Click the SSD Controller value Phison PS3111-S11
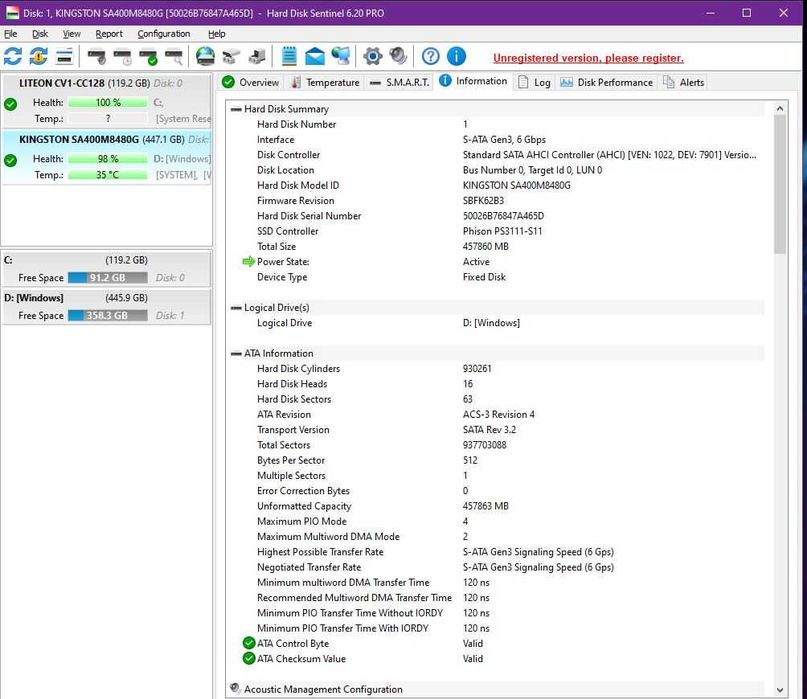This screenshot has width=807, height=699. (x=502, y=231)
